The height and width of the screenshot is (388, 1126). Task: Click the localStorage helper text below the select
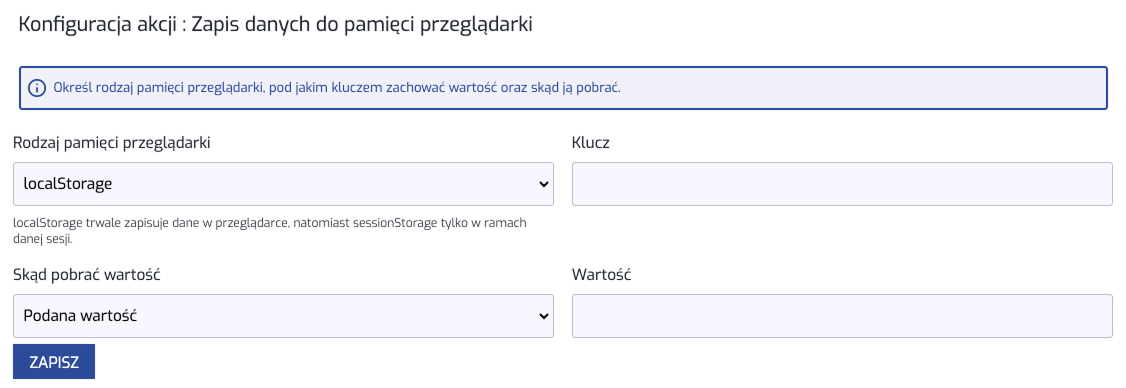point(270,231)
